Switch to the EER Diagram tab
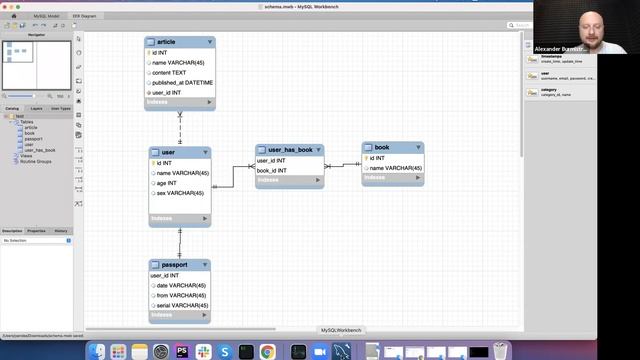This screenshot has width=640, height=360. pyautogui.click(x=84, y=16)
